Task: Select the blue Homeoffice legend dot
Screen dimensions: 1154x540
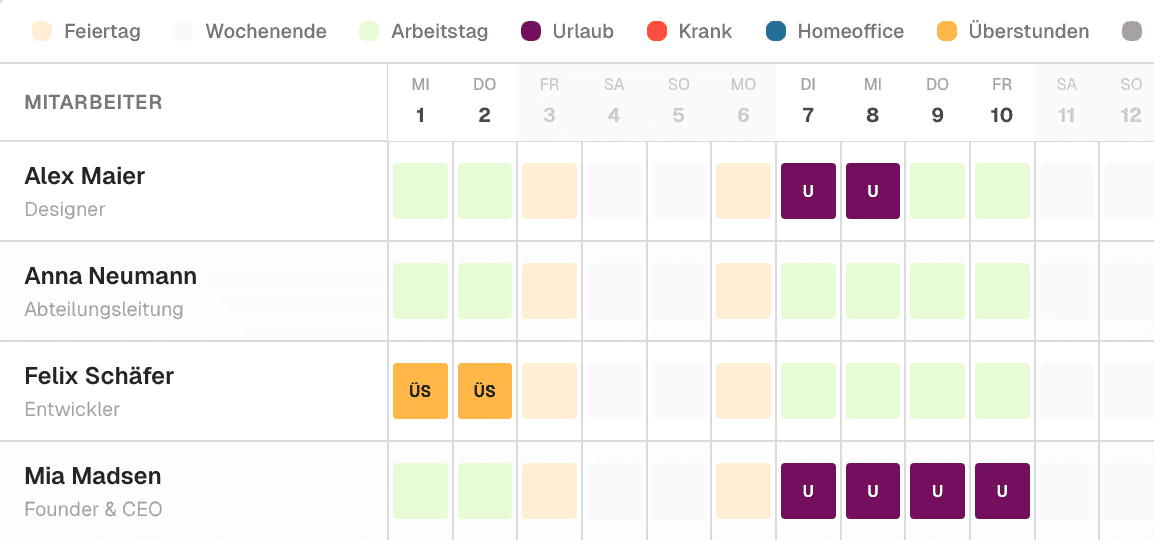Action: pyautogui.click(x=776, y=32)
